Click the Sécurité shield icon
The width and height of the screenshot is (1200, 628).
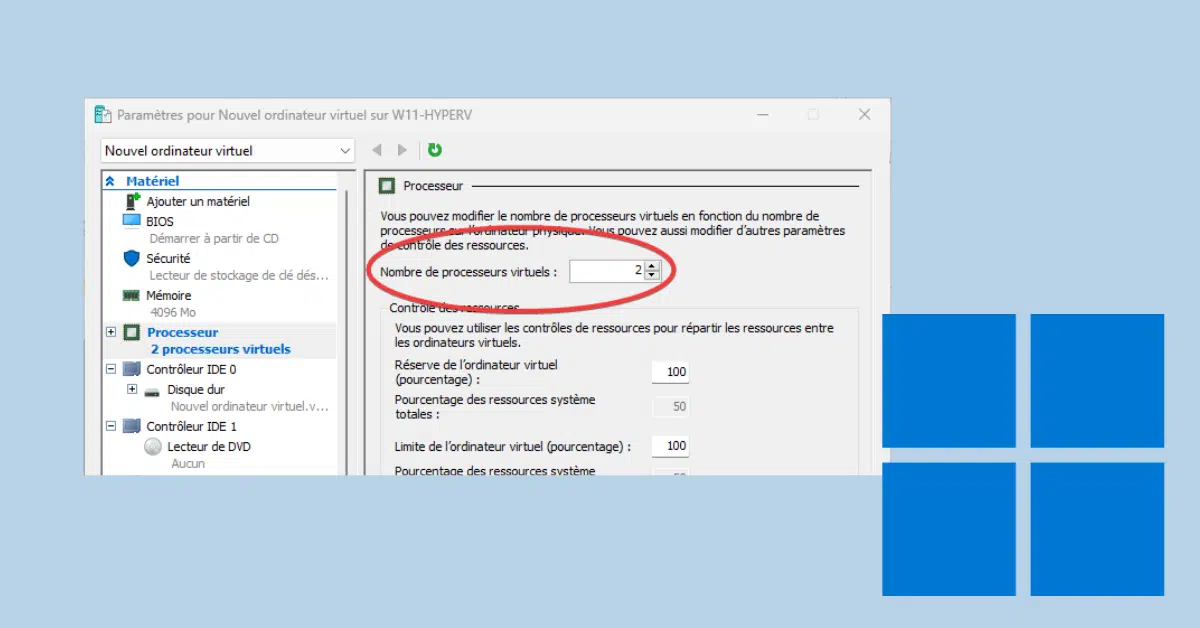point(131,258)
